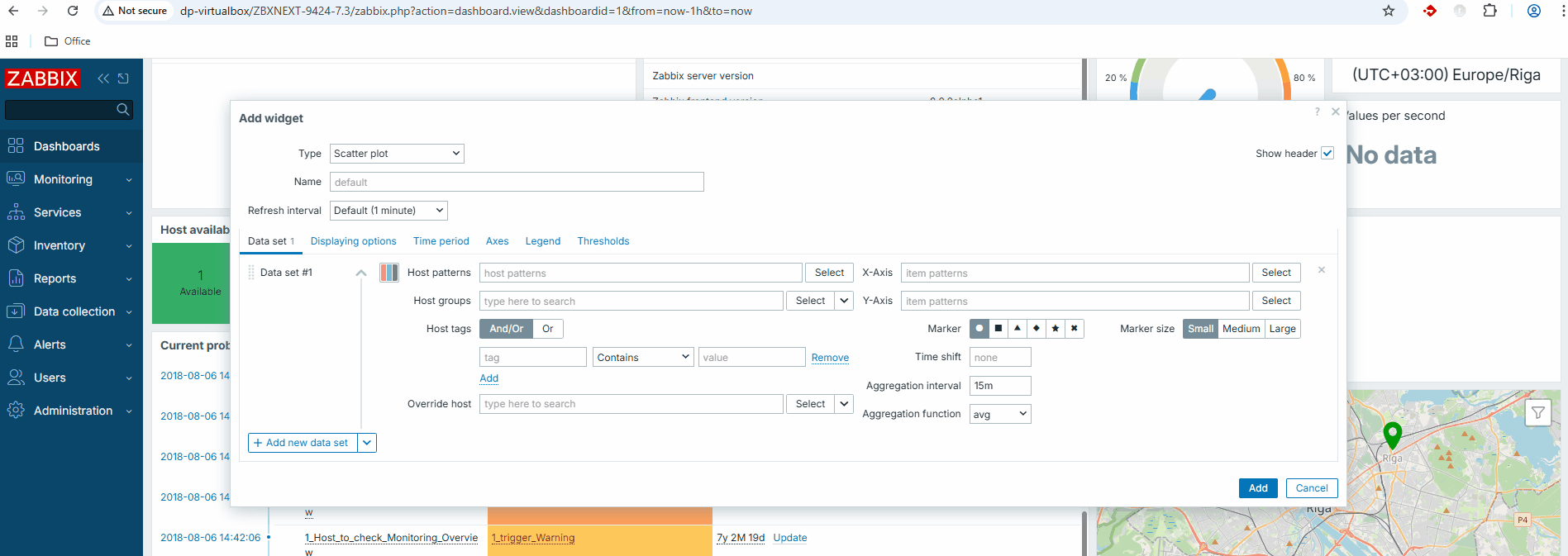The height and width of the screenshot is (556, 1568).
Task: Untick the Show header checkbox
Action: click(x=1327, y=154)
